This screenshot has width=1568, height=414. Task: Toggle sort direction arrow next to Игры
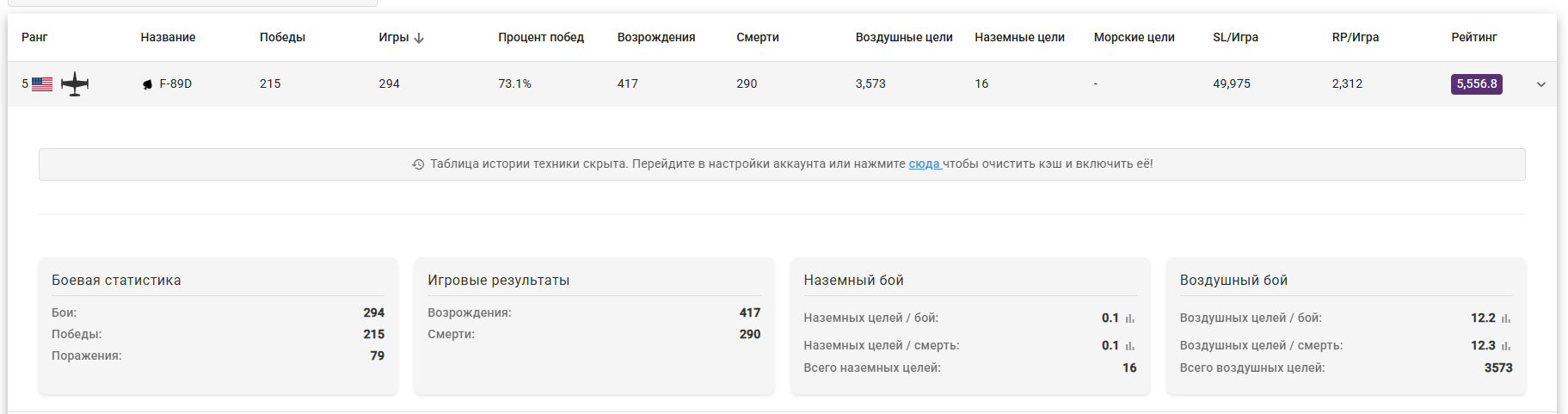[x=419, y=38]
